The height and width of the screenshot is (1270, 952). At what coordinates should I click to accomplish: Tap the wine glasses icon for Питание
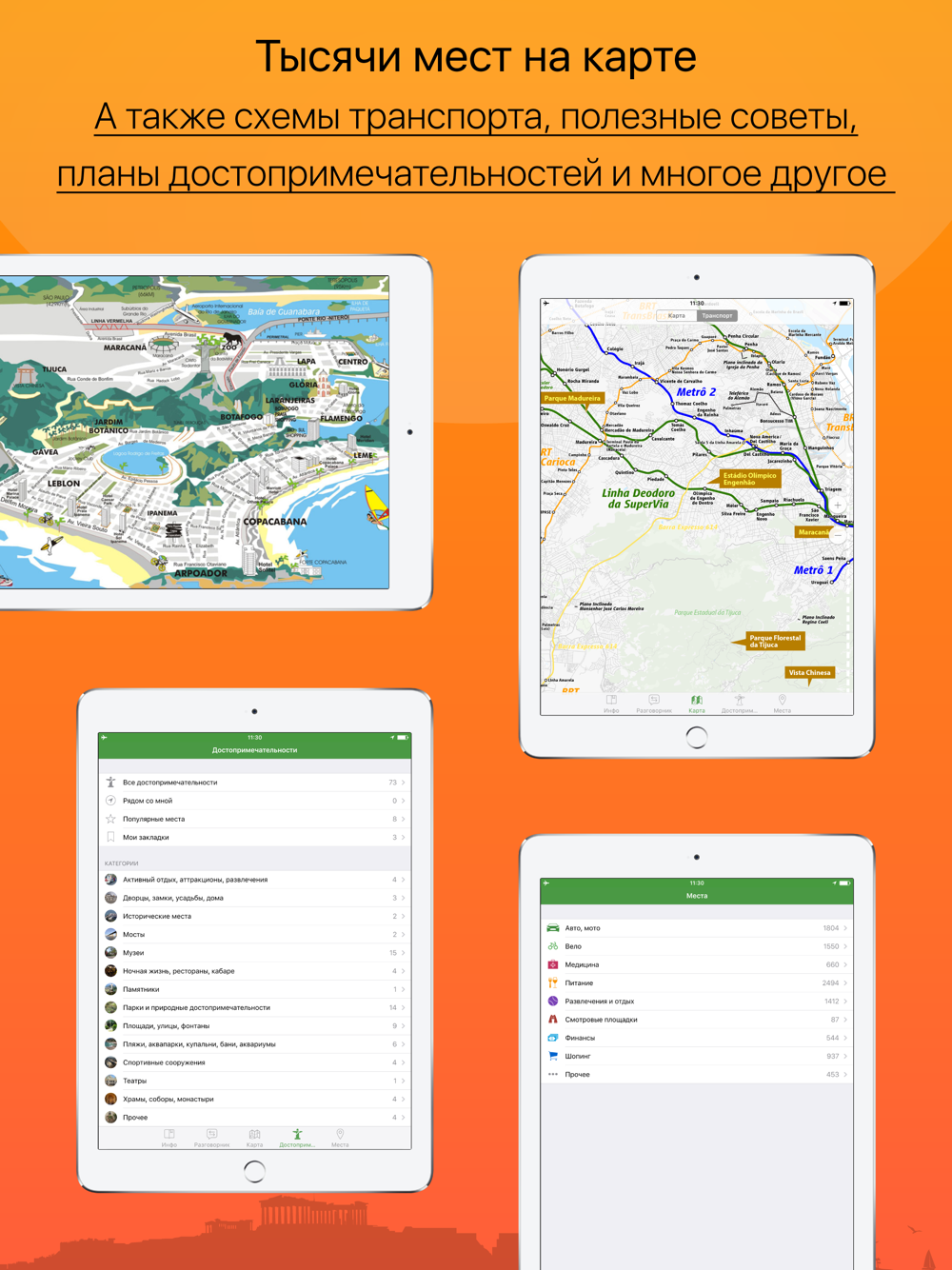(x=553, y=982)
